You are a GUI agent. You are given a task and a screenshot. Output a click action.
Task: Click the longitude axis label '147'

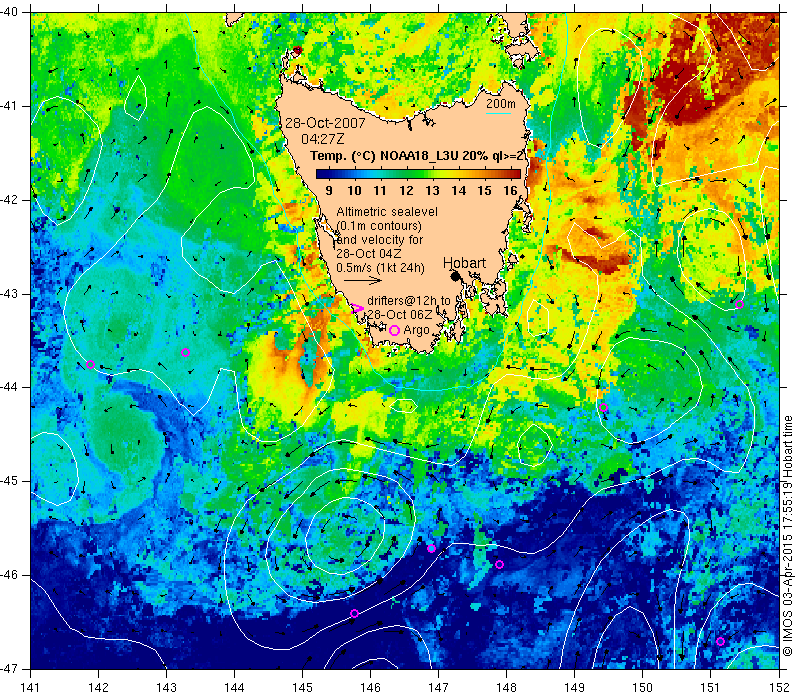click(438, 687)
